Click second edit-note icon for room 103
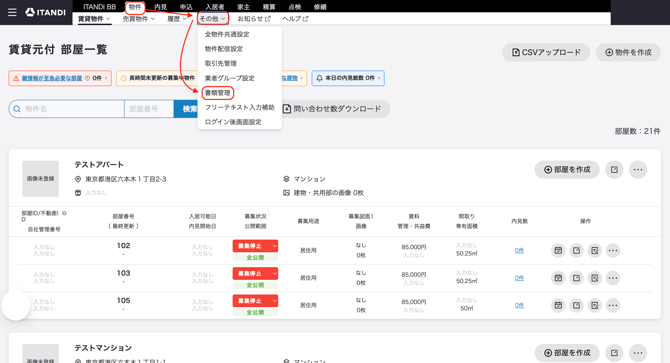670x363 pixels. pos(595,278)
